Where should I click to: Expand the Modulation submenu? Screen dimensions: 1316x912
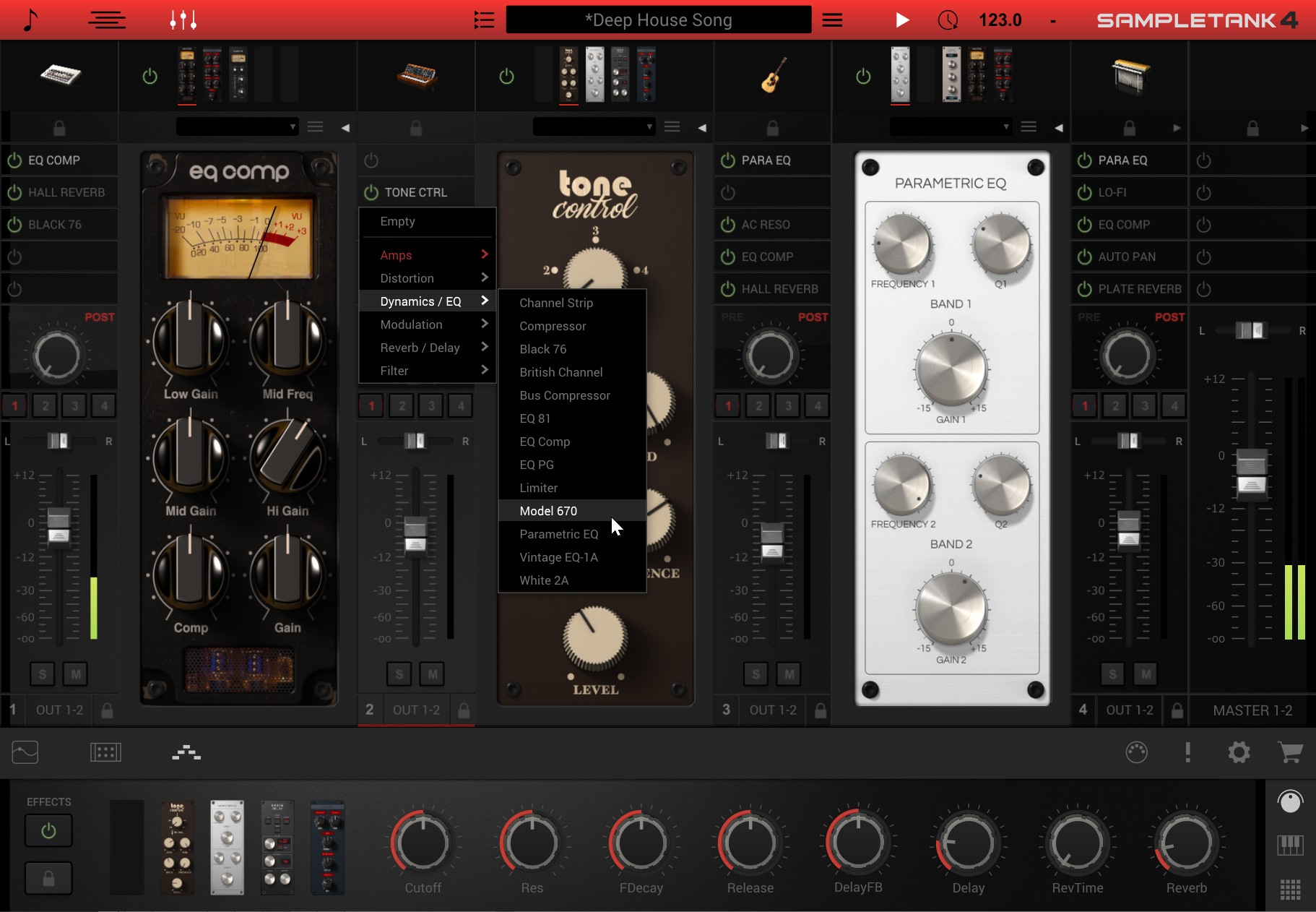click(428, 324)
